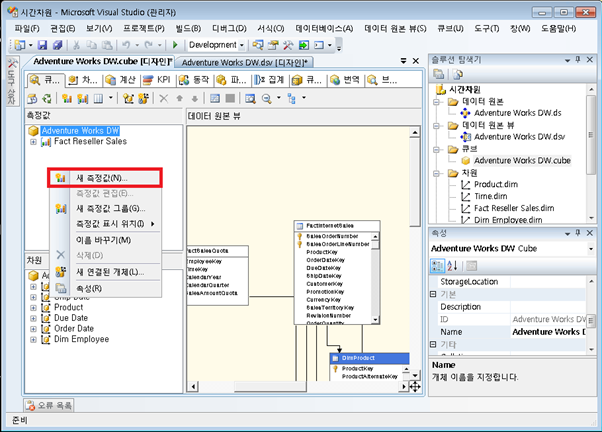Click the Categorized view icon in Properties
602x432 pixels.
437,266
